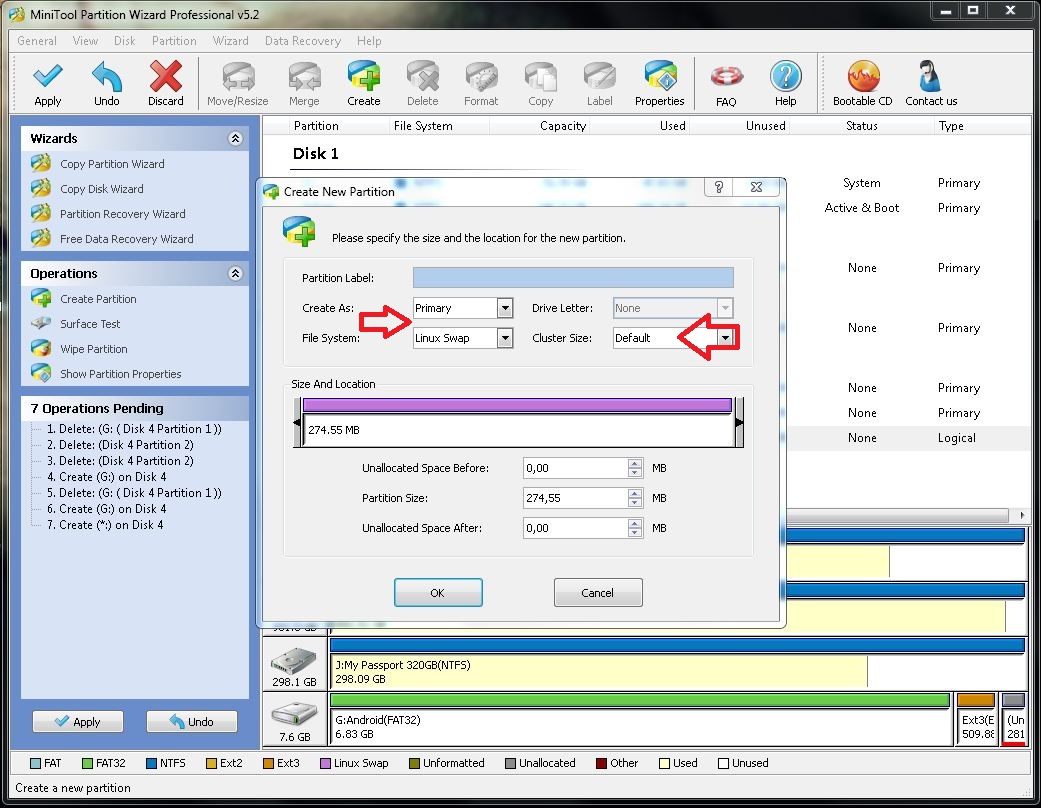1041x808 pixels.
Task: Click the Partition Size value field
Action: pyautogui.click(x=576, y=498)
